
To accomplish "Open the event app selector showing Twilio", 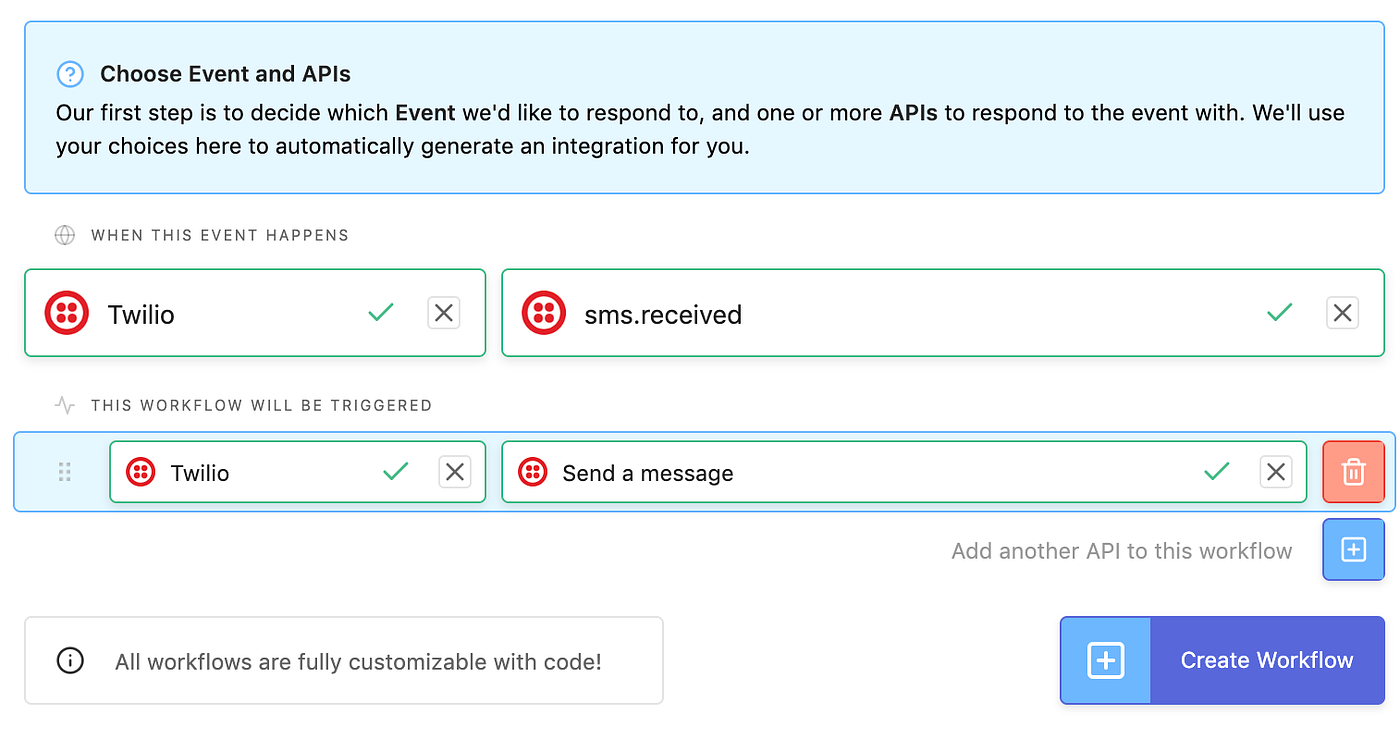I will coord(200,313).
